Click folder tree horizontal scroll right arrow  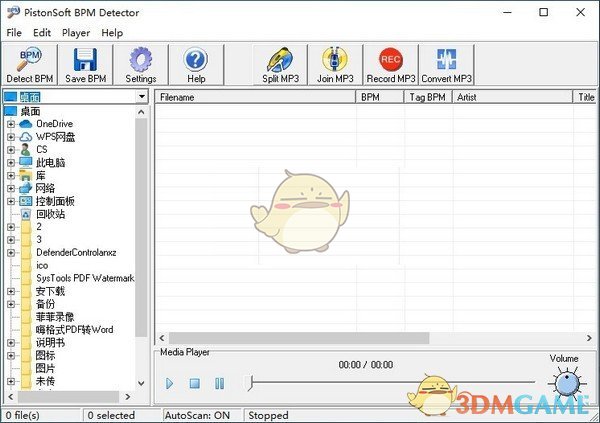(x=128, y=397)
